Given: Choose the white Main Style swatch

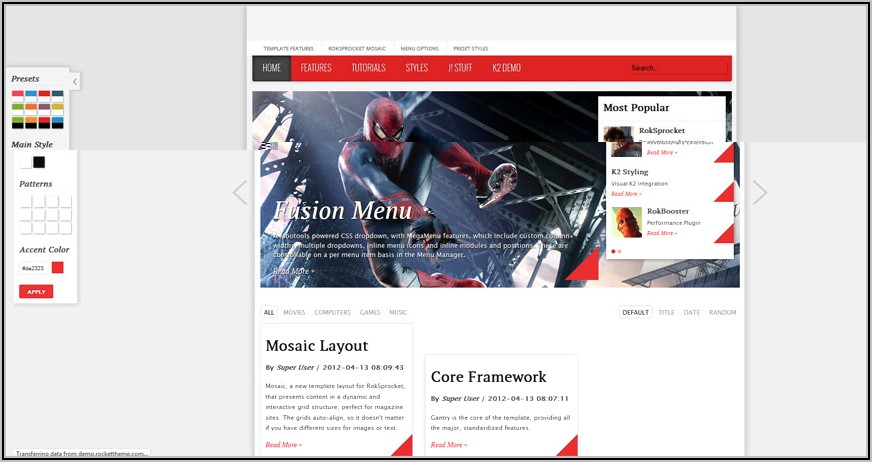Looking at the screenshot, I should (x=26, y=162).
